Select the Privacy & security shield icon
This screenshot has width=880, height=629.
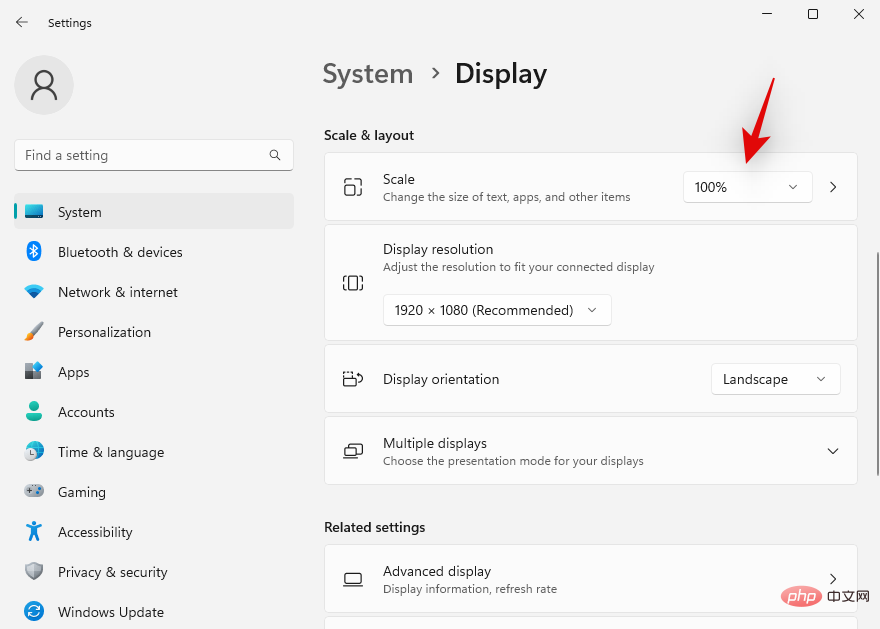click(x=33, y=572)
